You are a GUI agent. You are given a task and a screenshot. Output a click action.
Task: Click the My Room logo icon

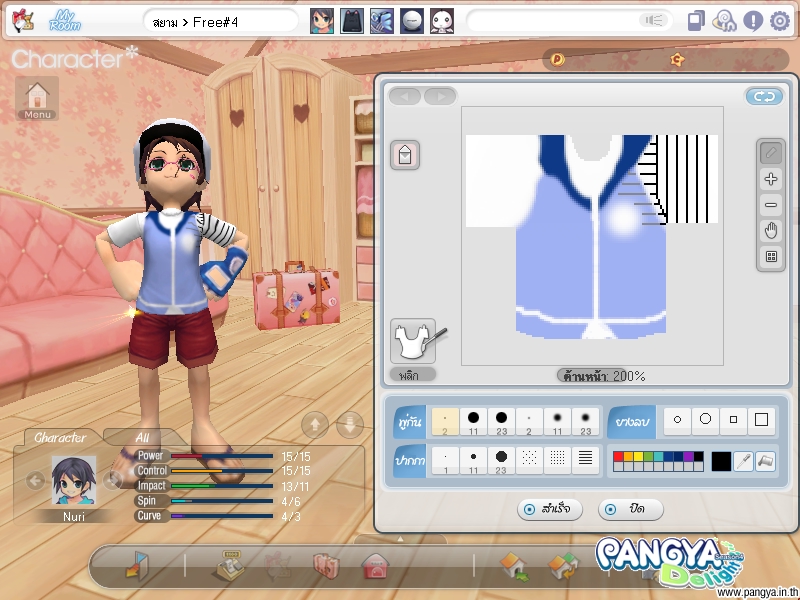65,21
